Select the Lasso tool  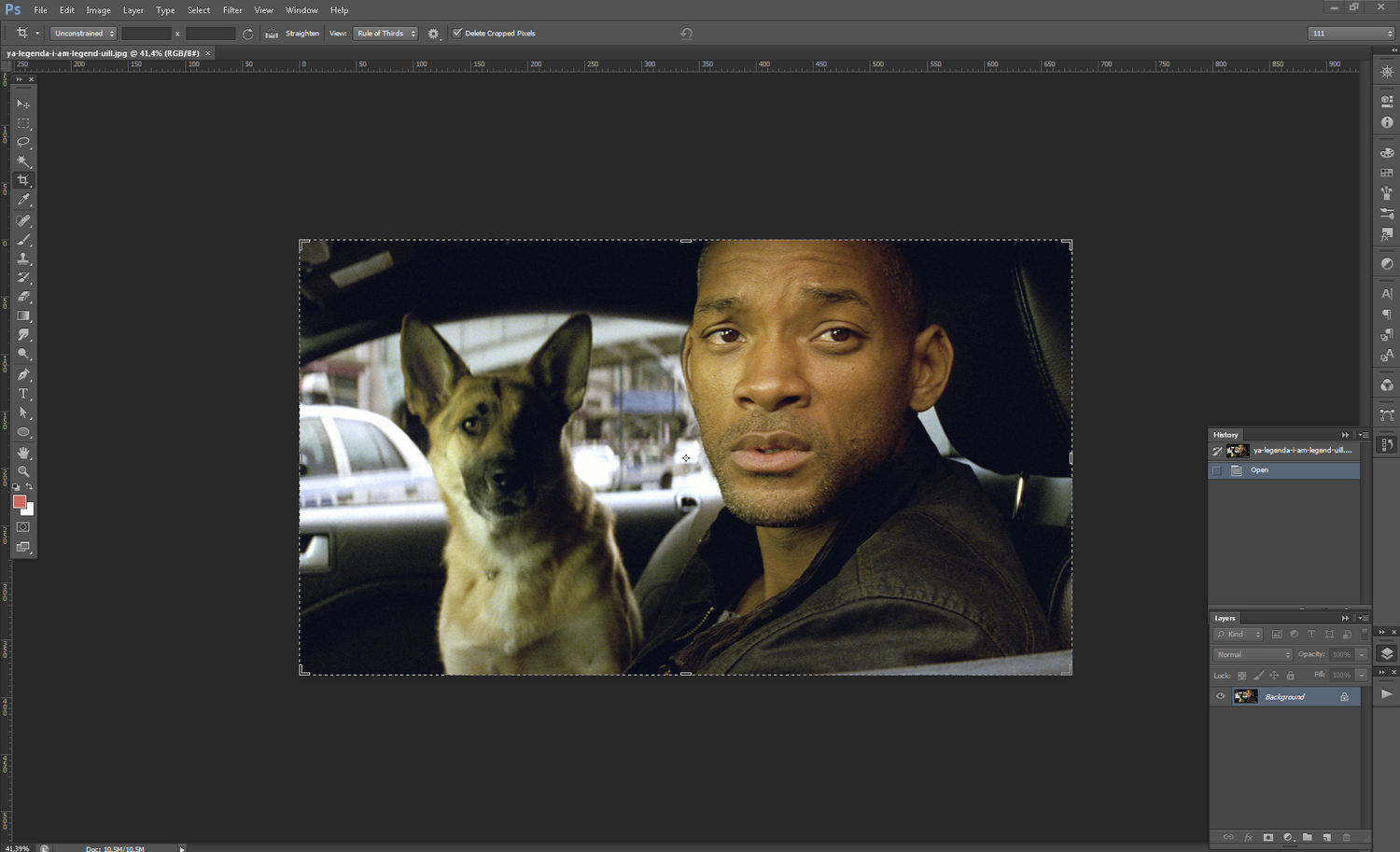pyautogui.click(x=23, y=142)
